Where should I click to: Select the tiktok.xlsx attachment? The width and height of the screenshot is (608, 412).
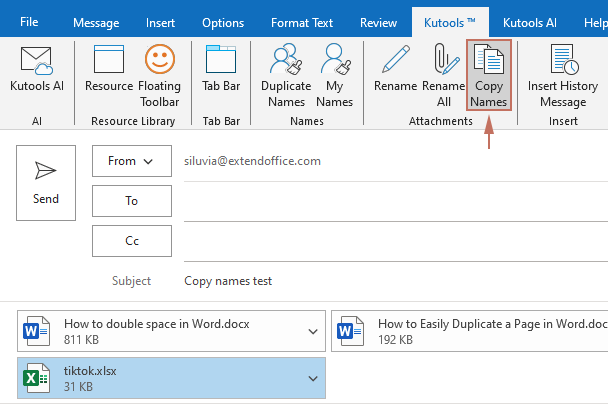(171, 378)
